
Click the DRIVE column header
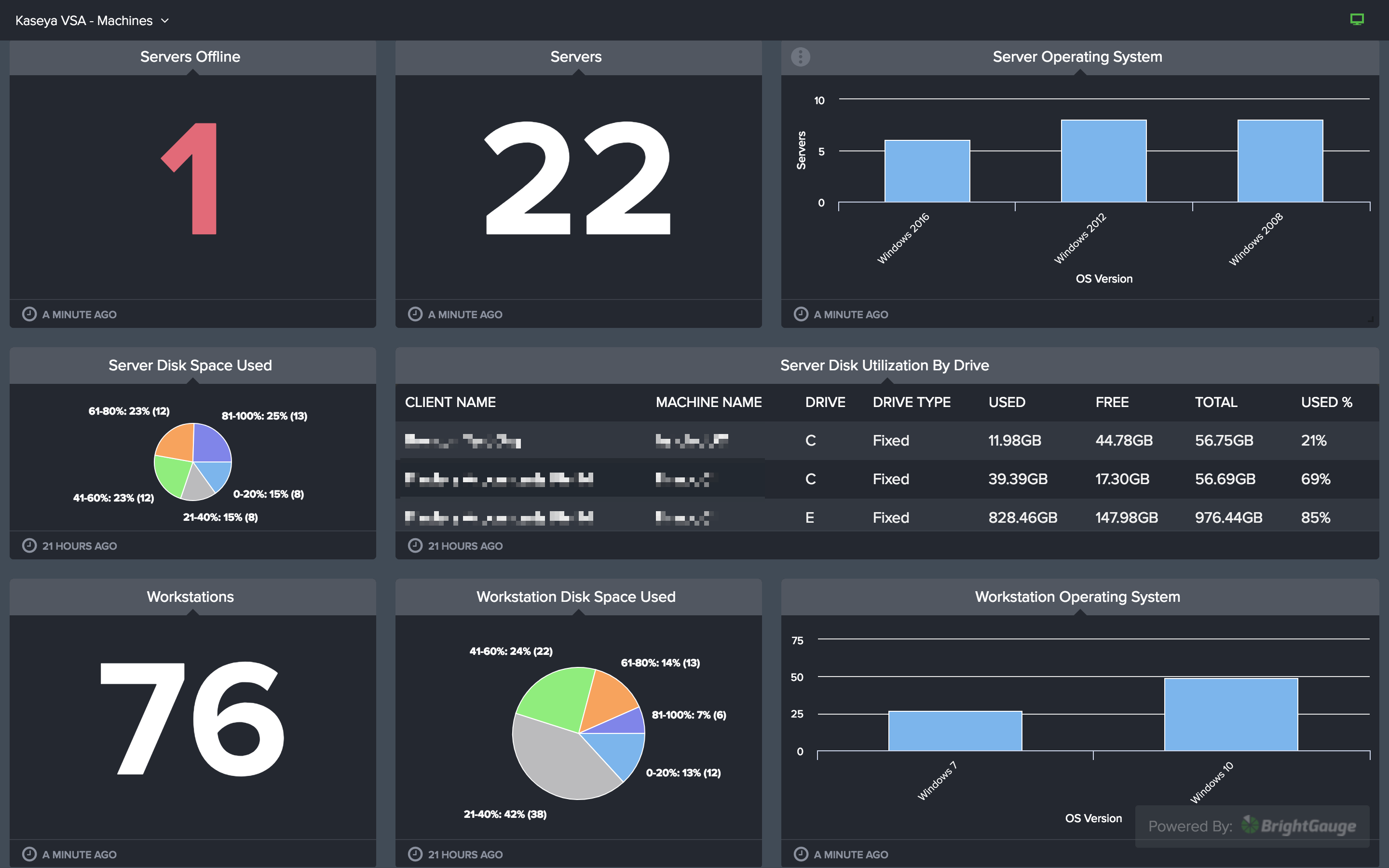point(825,402)
